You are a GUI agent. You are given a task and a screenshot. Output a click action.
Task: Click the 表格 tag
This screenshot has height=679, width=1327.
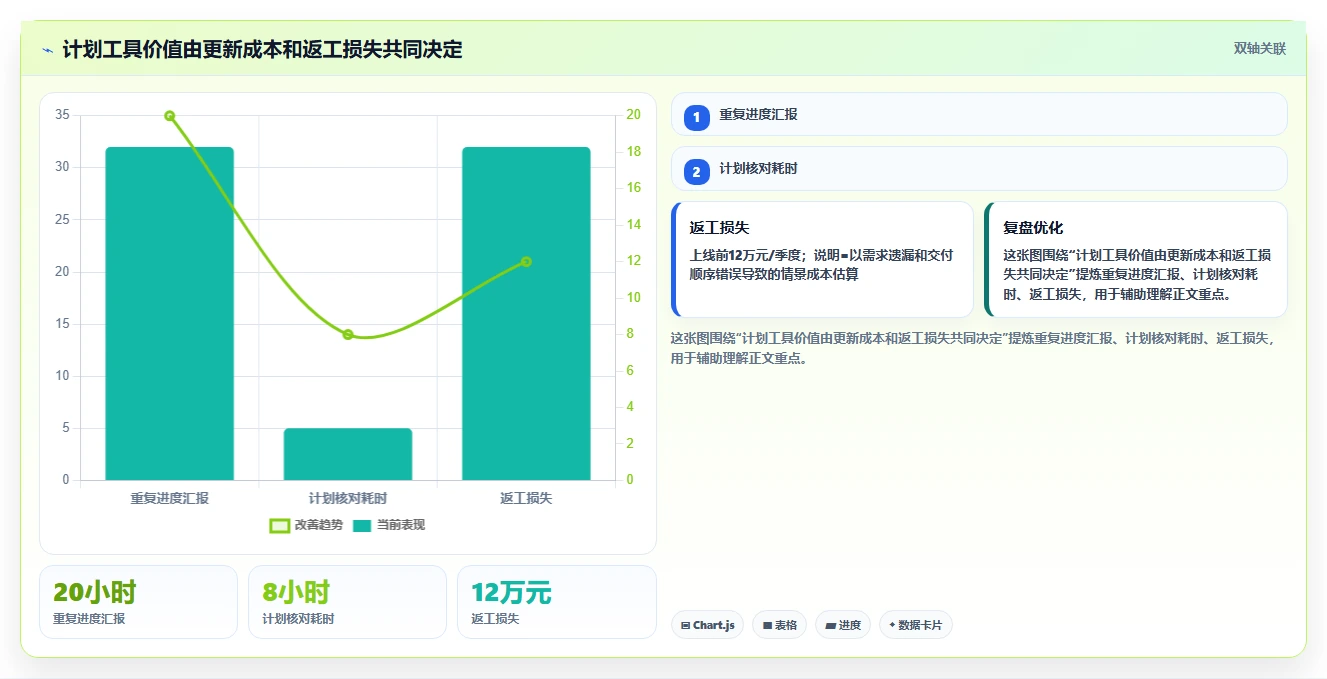pyautogui.click(x=779, y=625)
